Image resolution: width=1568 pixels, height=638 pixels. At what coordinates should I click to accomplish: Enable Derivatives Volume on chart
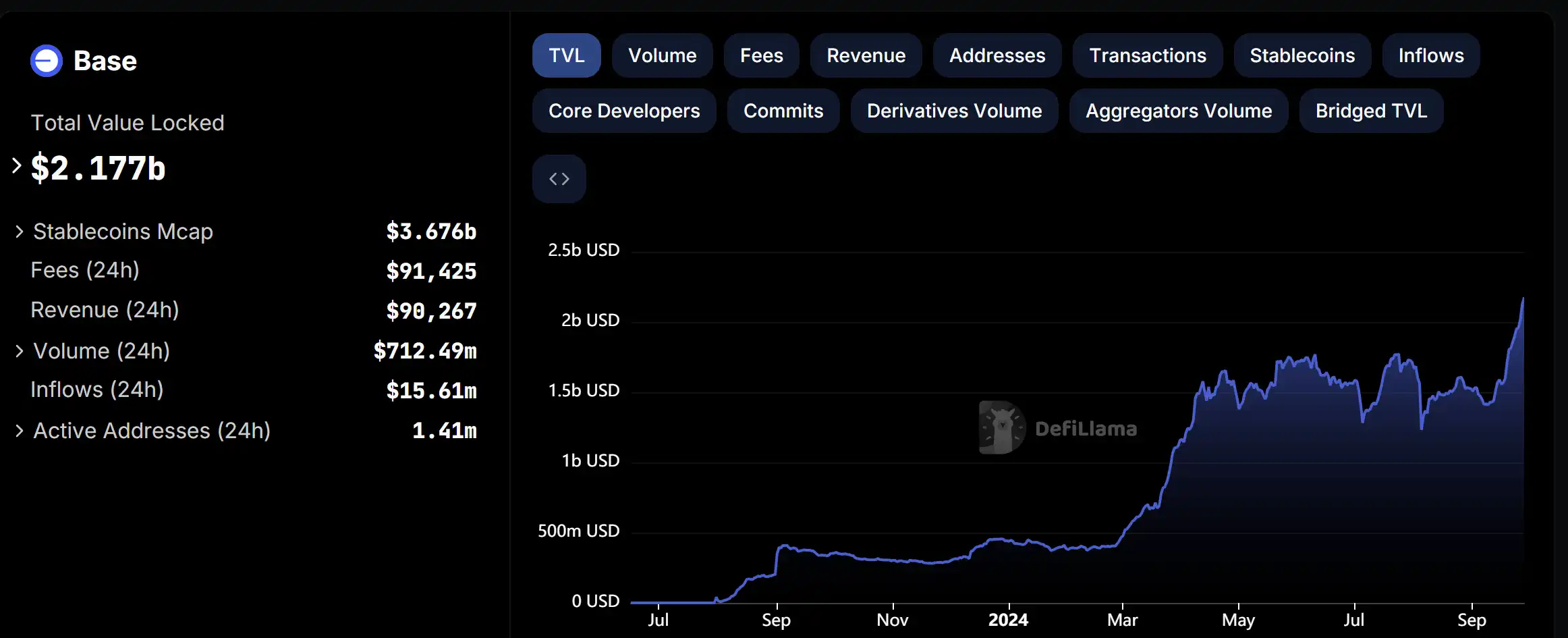tap(953, 111)
